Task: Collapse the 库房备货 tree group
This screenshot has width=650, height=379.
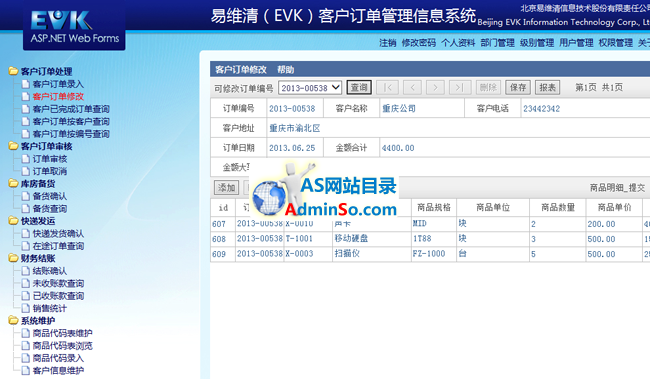Action: coord(38,183)
